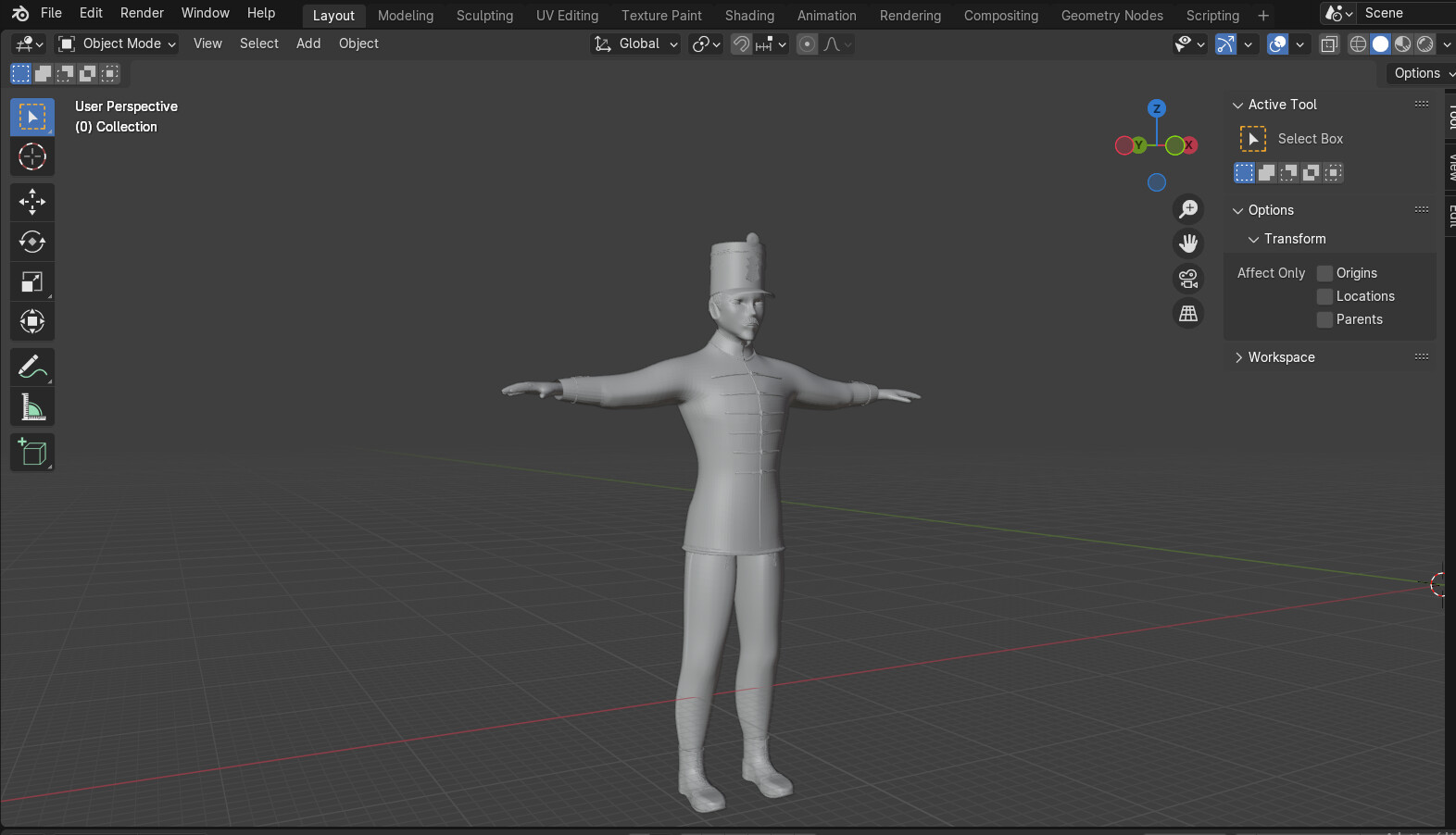
Task: Pick the Annotate pencil tool
Action: (32, 368)
